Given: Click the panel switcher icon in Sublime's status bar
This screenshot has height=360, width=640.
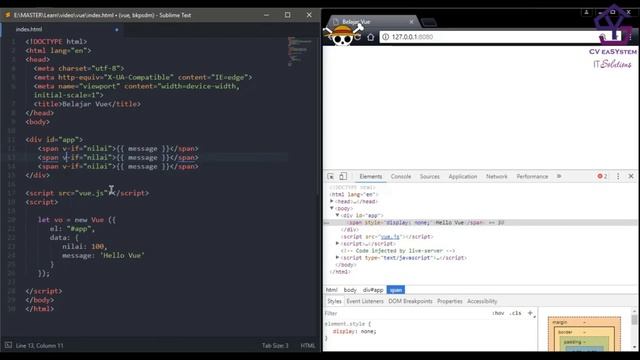Looking at the screenshot, I should [8, 345].
